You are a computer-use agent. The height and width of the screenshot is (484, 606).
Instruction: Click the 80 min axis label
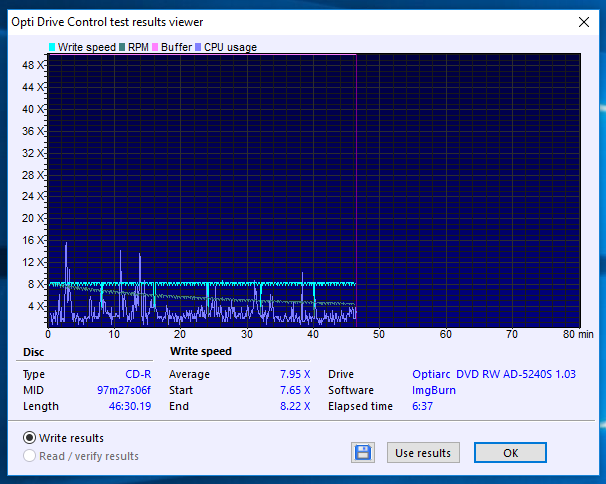click(x=578, y=334)
